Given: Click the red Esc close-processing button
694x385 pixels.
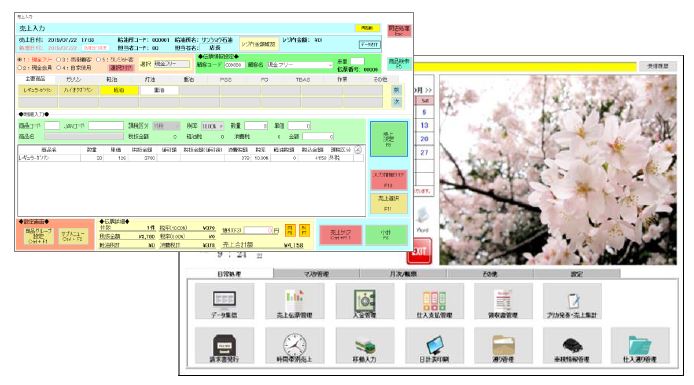Looking at the screenshot, I should click(x=399, y=31).
